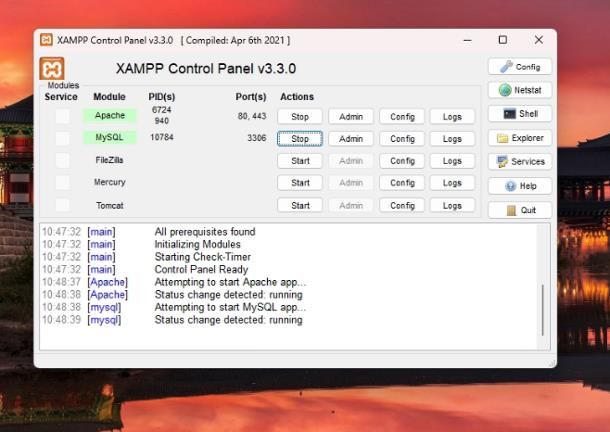The width and height of the screenshot is (610, 432).
Task: Click the MySQL PID 10784
Action: coord(162,137)
